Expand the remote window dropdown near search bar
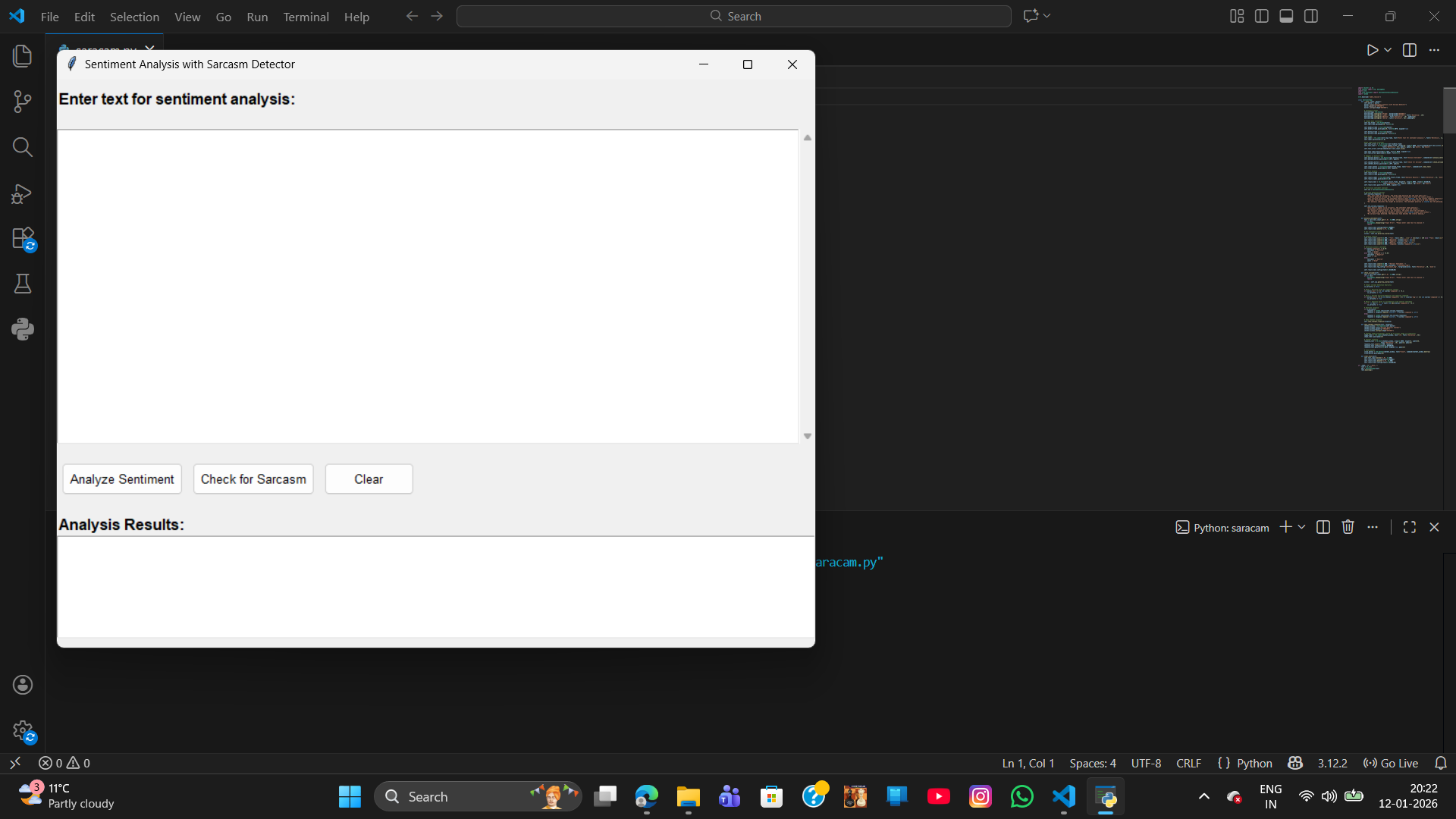 pyautogui.click(x=1046, y=15)
